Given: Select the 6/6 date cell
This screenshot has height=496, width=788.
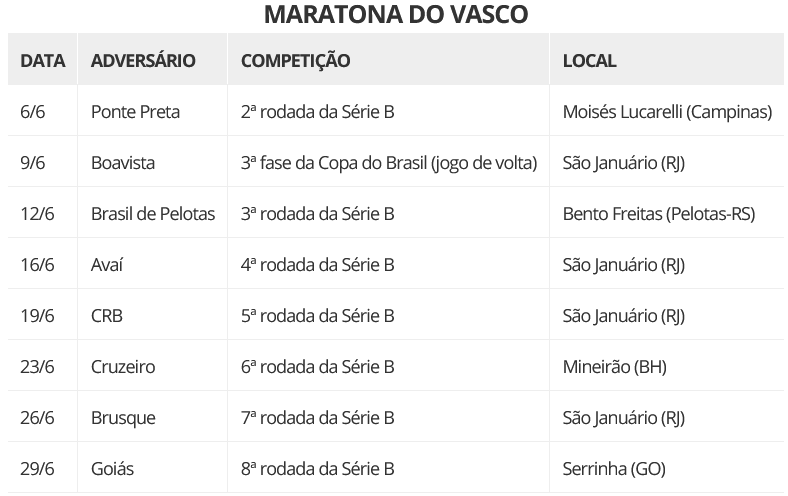Looking at the screenshot, I should (32, 112).
